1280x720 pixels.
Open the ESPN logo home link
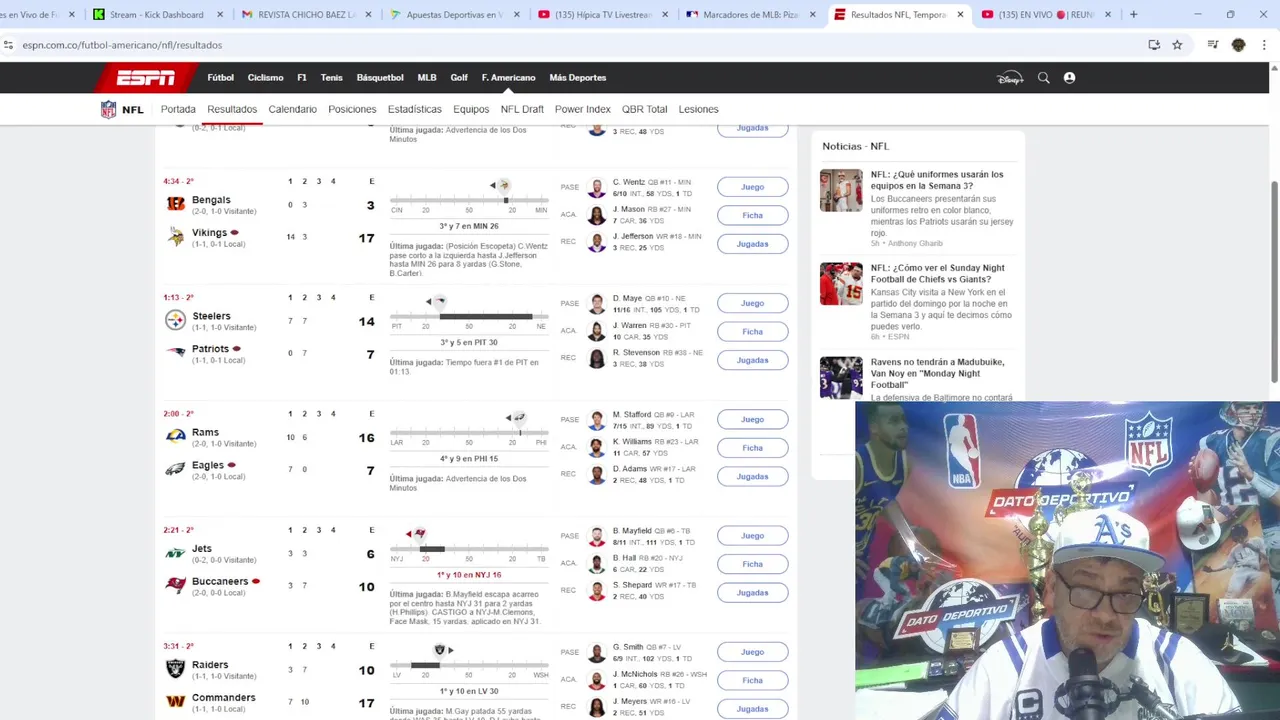click(145, 78)
